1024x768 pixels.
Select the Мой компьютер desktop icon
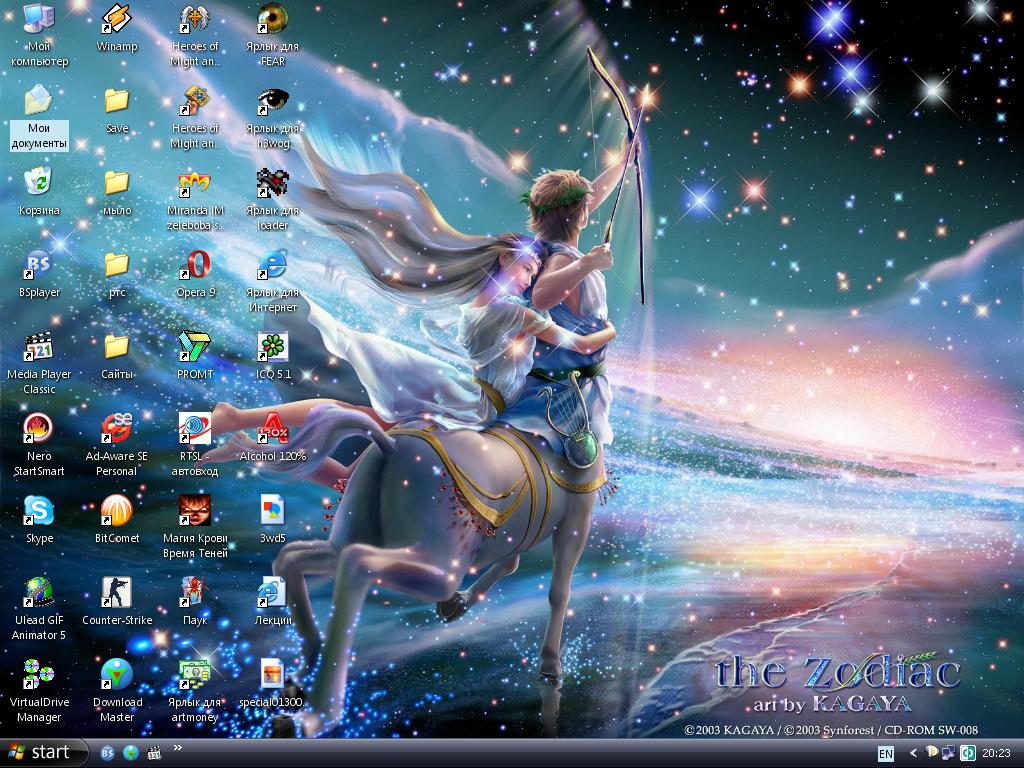point(39,36)
